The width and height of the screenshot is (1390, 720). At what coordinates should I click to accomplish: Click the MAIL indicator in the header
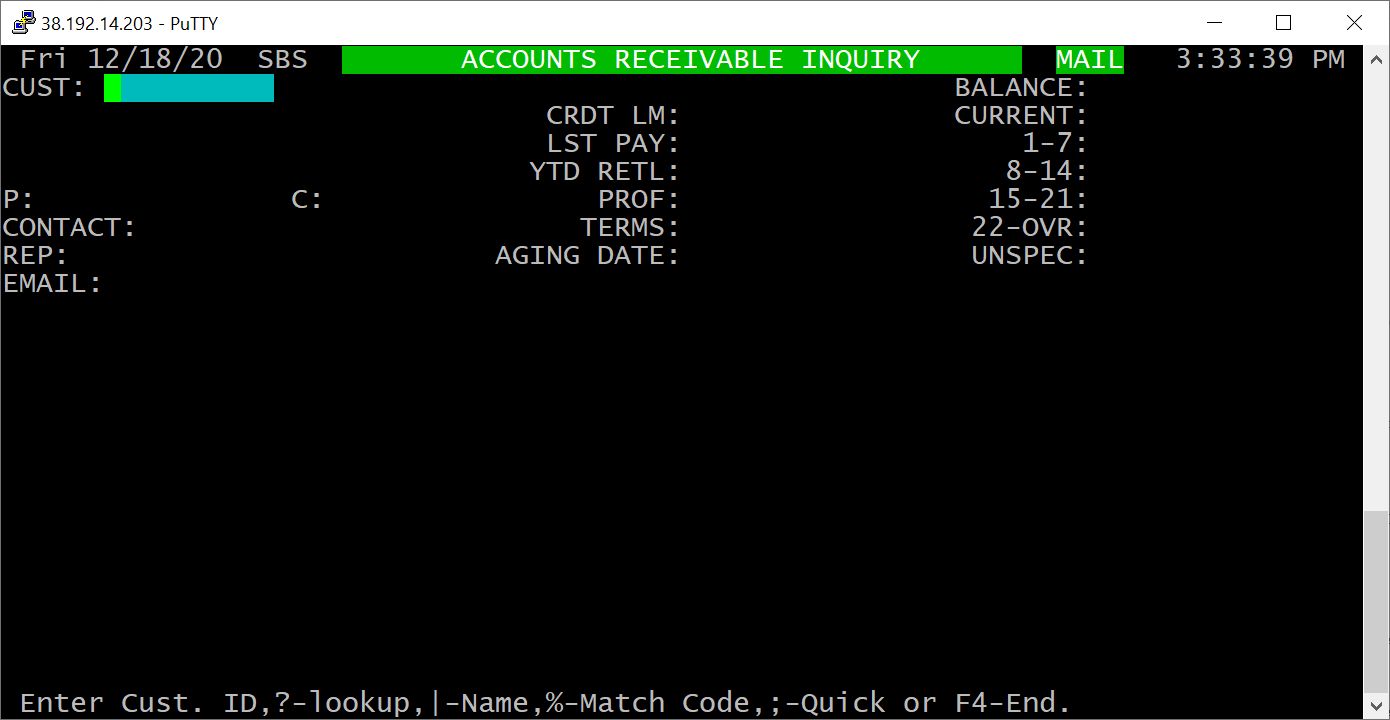click(1090, 60)
